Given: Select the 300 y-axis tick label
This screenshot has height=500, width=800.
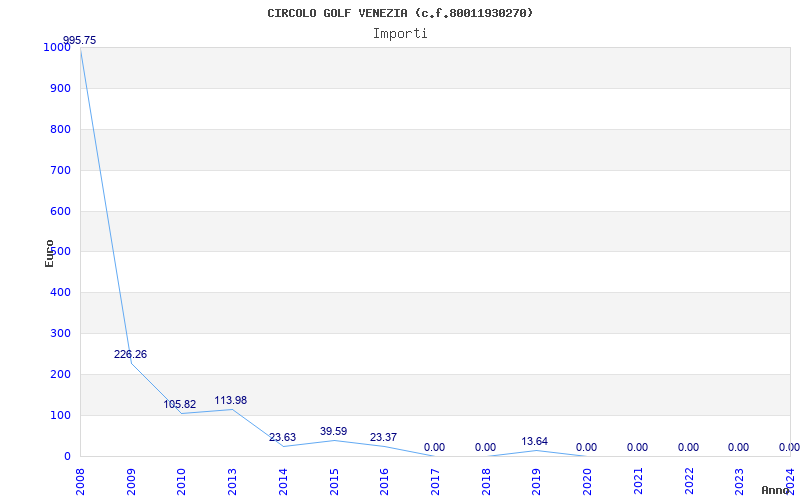Looking at the screenshot, I should point(60,333).
